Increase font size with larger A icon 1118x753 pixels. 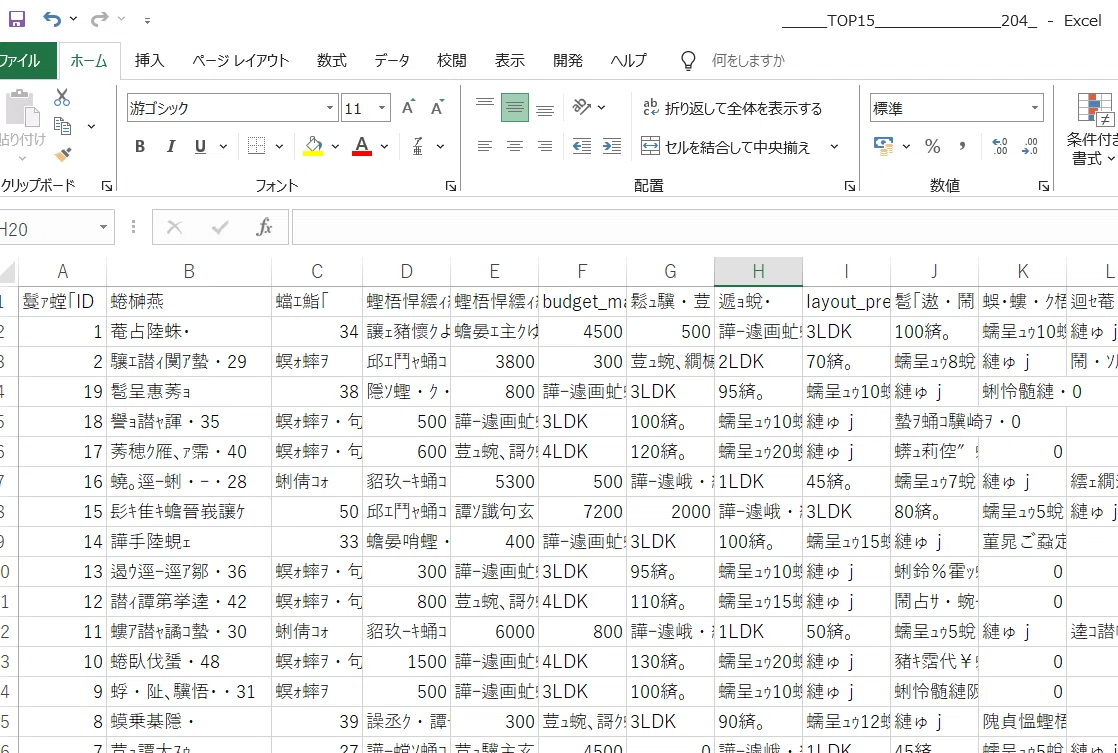(x=408, y=108)
